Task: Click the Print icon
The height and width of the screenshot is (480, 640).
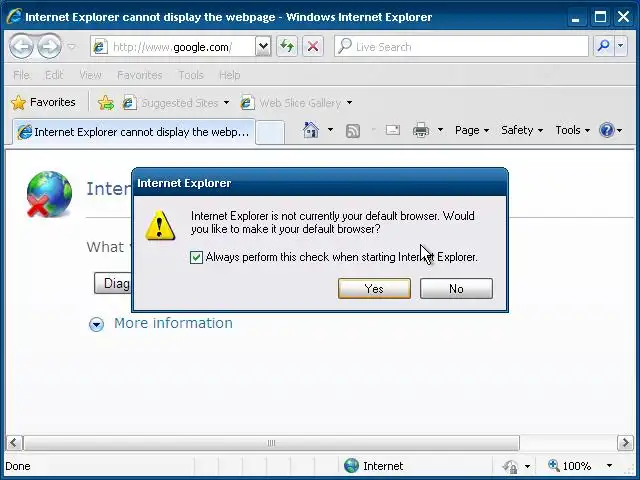Action: pyautogui.click(x=421, y=130)
